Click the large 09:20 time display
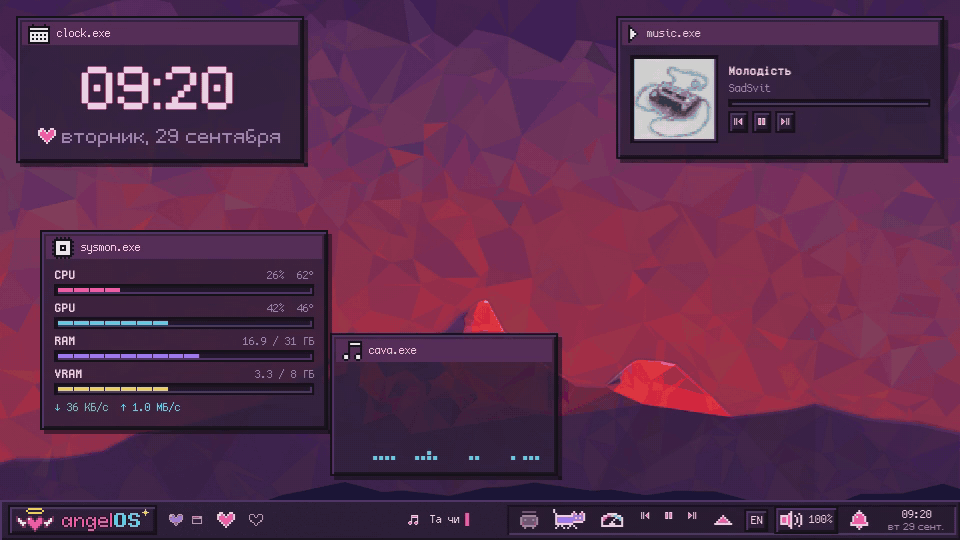The height and width of the screenshot is (540, 960). (157, 88)
